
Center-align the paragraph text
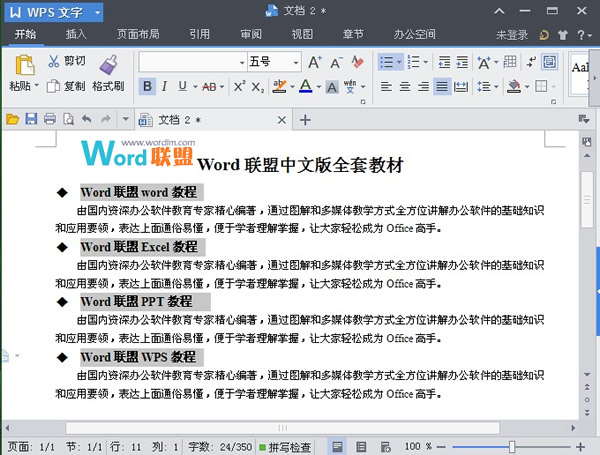click(405, 87)
